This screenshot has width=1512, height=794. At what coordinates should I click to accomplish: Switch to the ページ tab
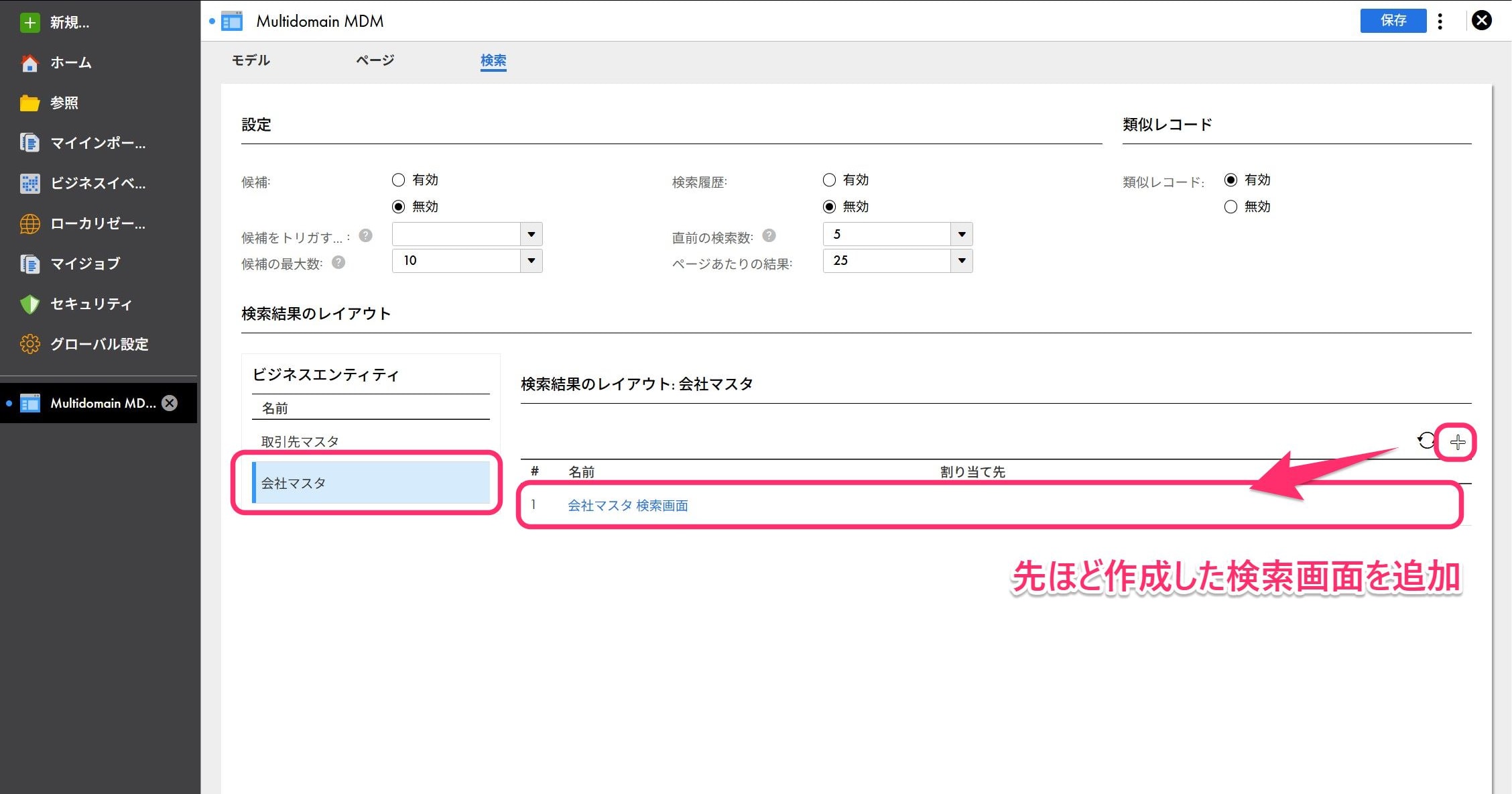(x=375, y=60)
